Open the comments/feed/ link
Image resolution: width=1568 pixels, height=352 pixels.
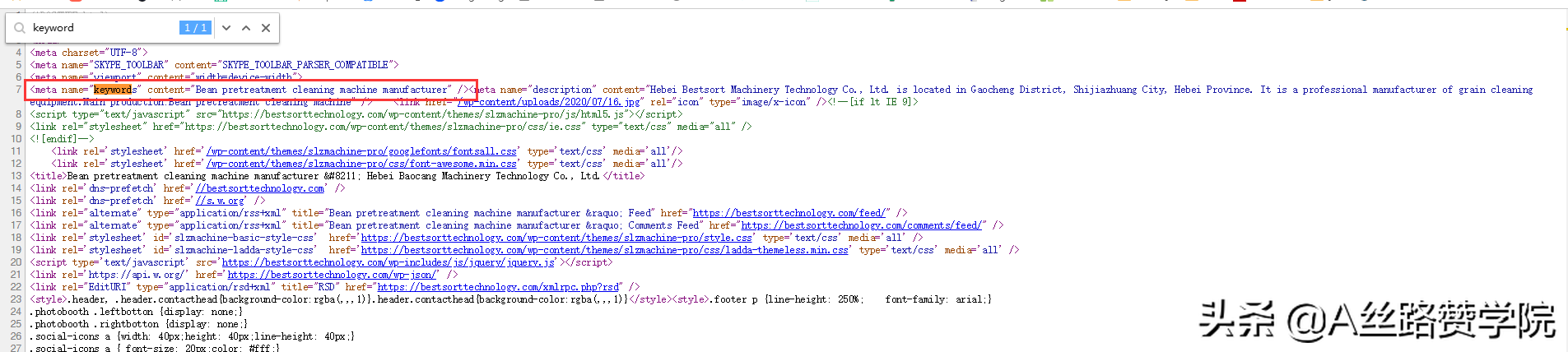(x=862, y=225)
